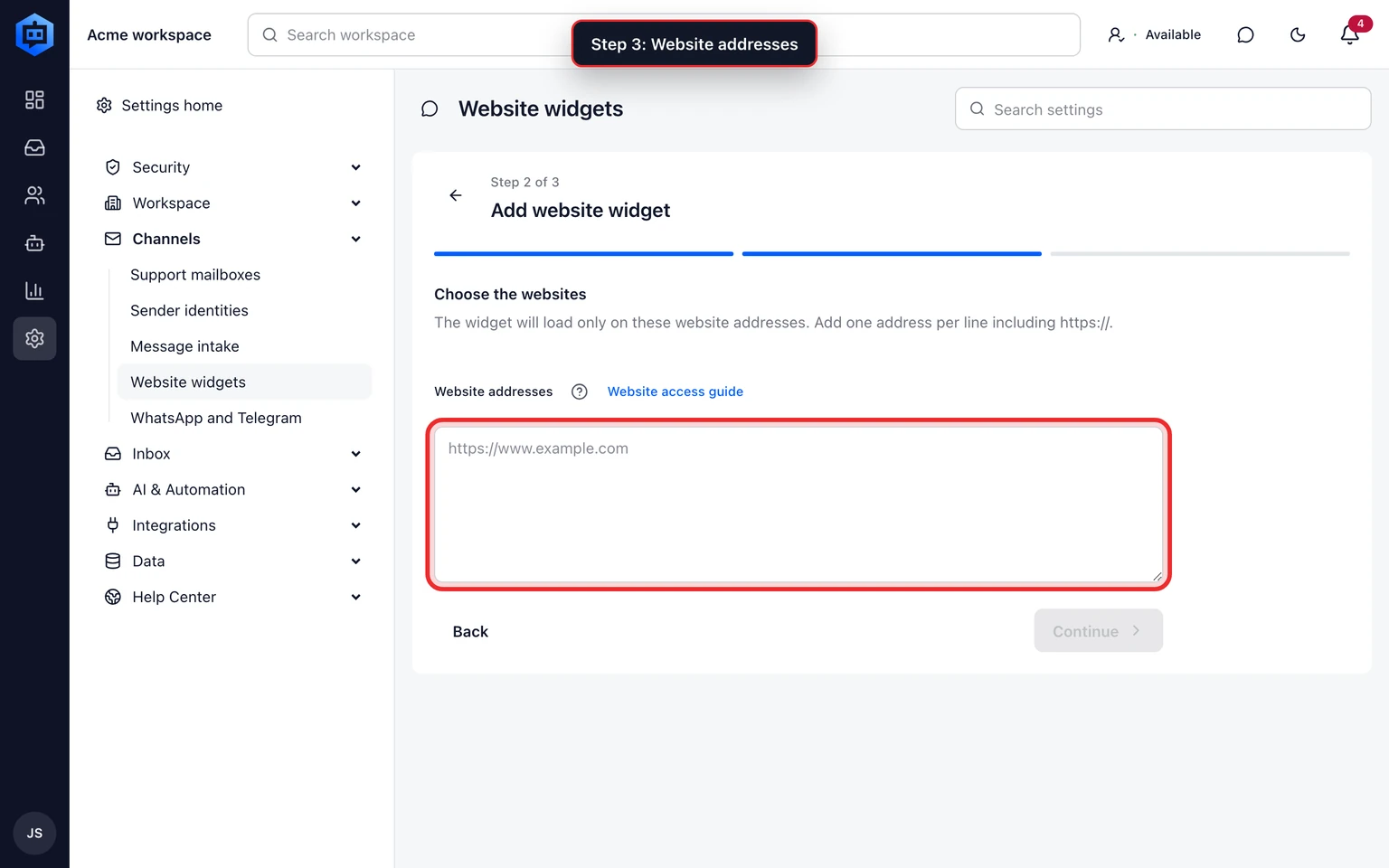The image size is (1389, 868).
Task: Open the dashboard grid icon in left rail
Action: [x=34, y=99]
